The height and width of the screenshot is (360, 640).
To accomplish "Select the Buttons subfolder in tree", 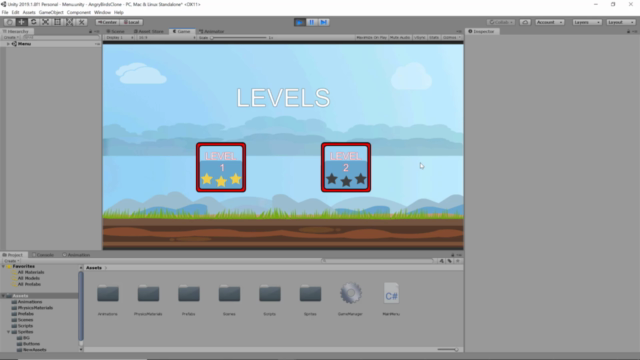I will [28, 344].
